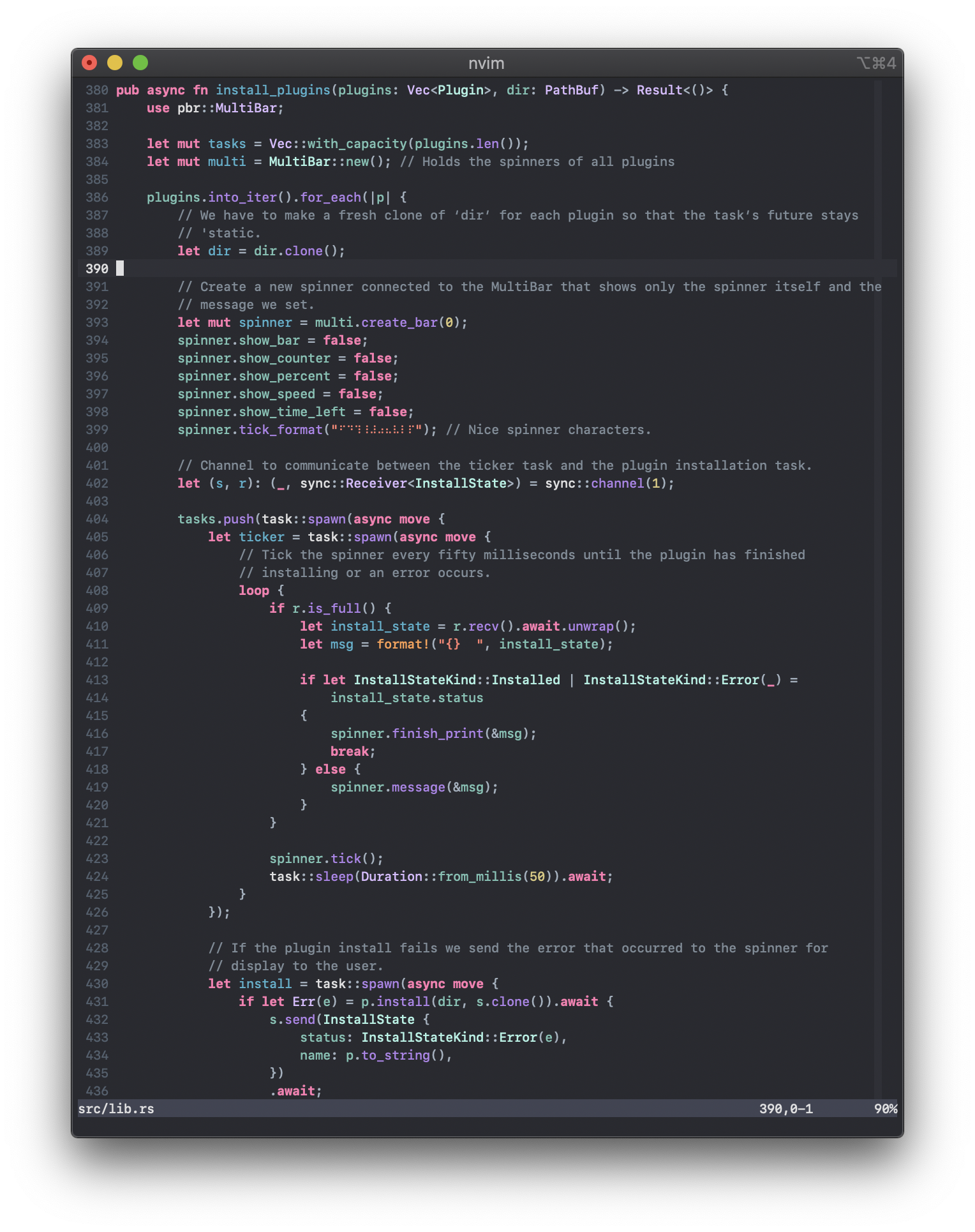Click 'spinner.show_percent' on line 396
975x1232 pixels.
click(x=254, y=376)
